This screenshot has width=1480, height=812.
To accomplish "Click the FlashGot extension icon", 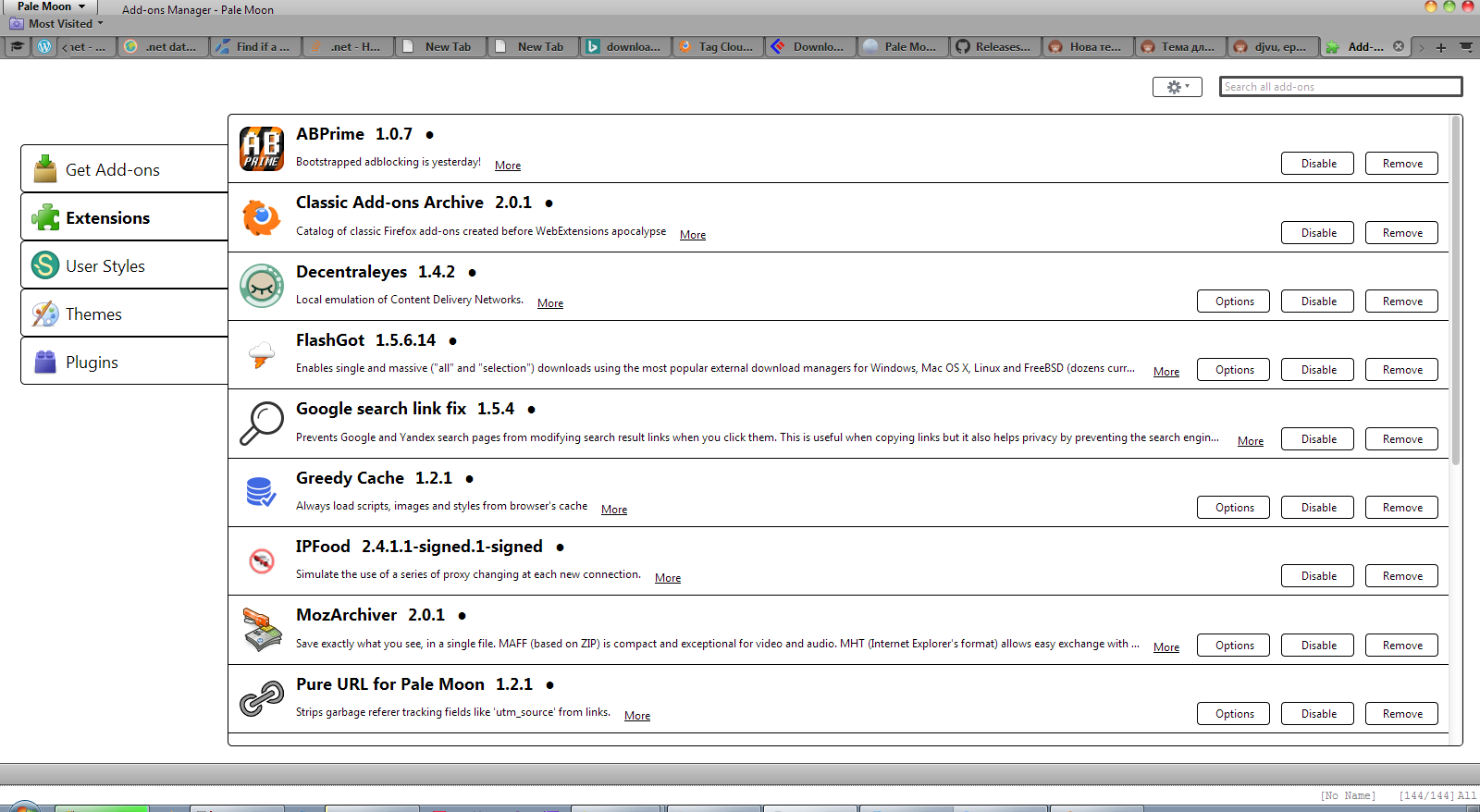I will click(x=262, y=355).
